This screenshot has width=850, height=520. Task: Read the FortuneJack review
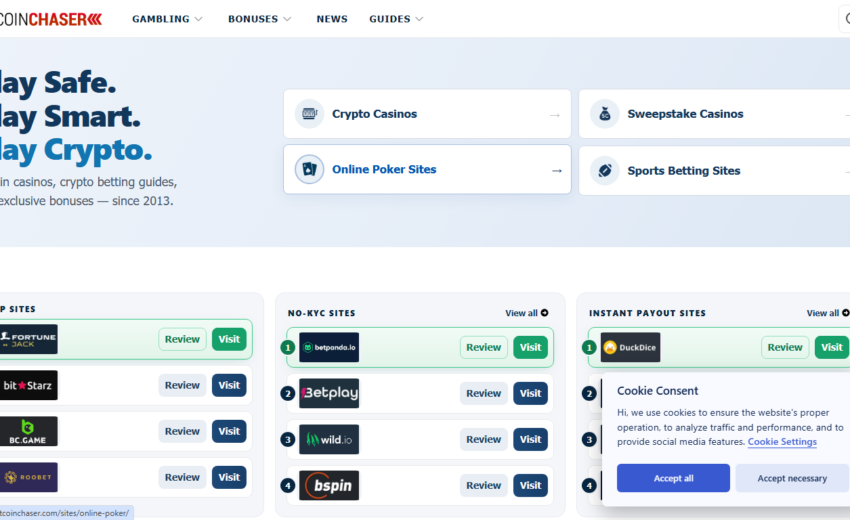(x=182, y=339)
